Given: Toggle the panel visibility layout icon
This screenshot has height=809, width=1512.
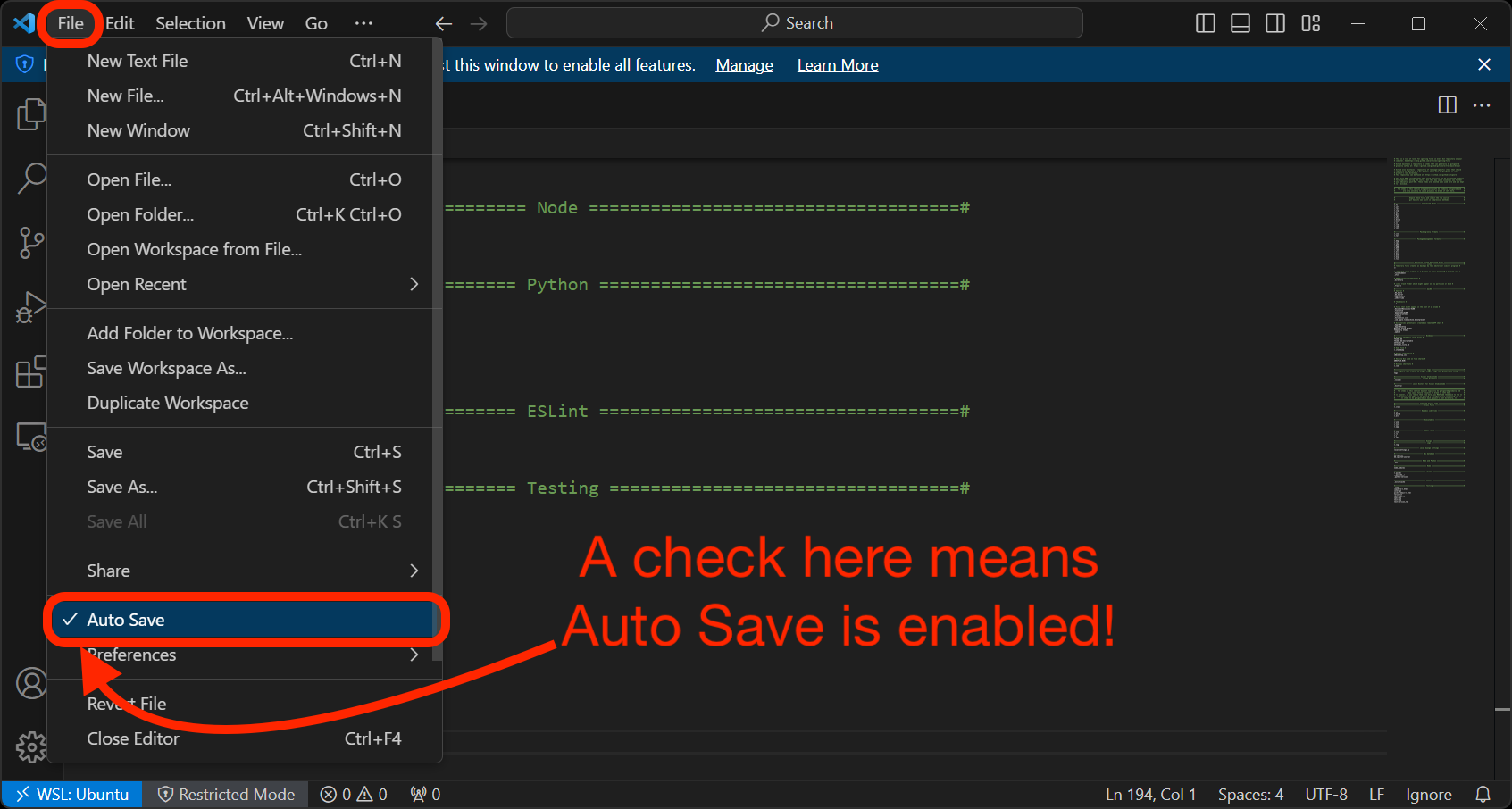Looking at the screenshot, I should pyautogui.click(x=1240, y=23).
